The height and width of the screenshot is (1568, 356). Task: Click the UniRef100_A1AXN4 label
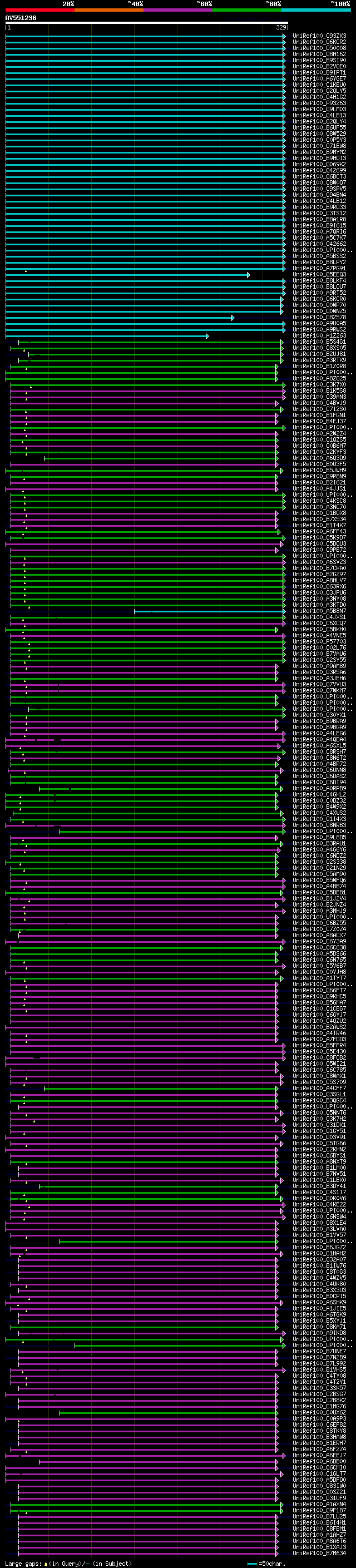pyautogui.click(x=319, y=1504)
